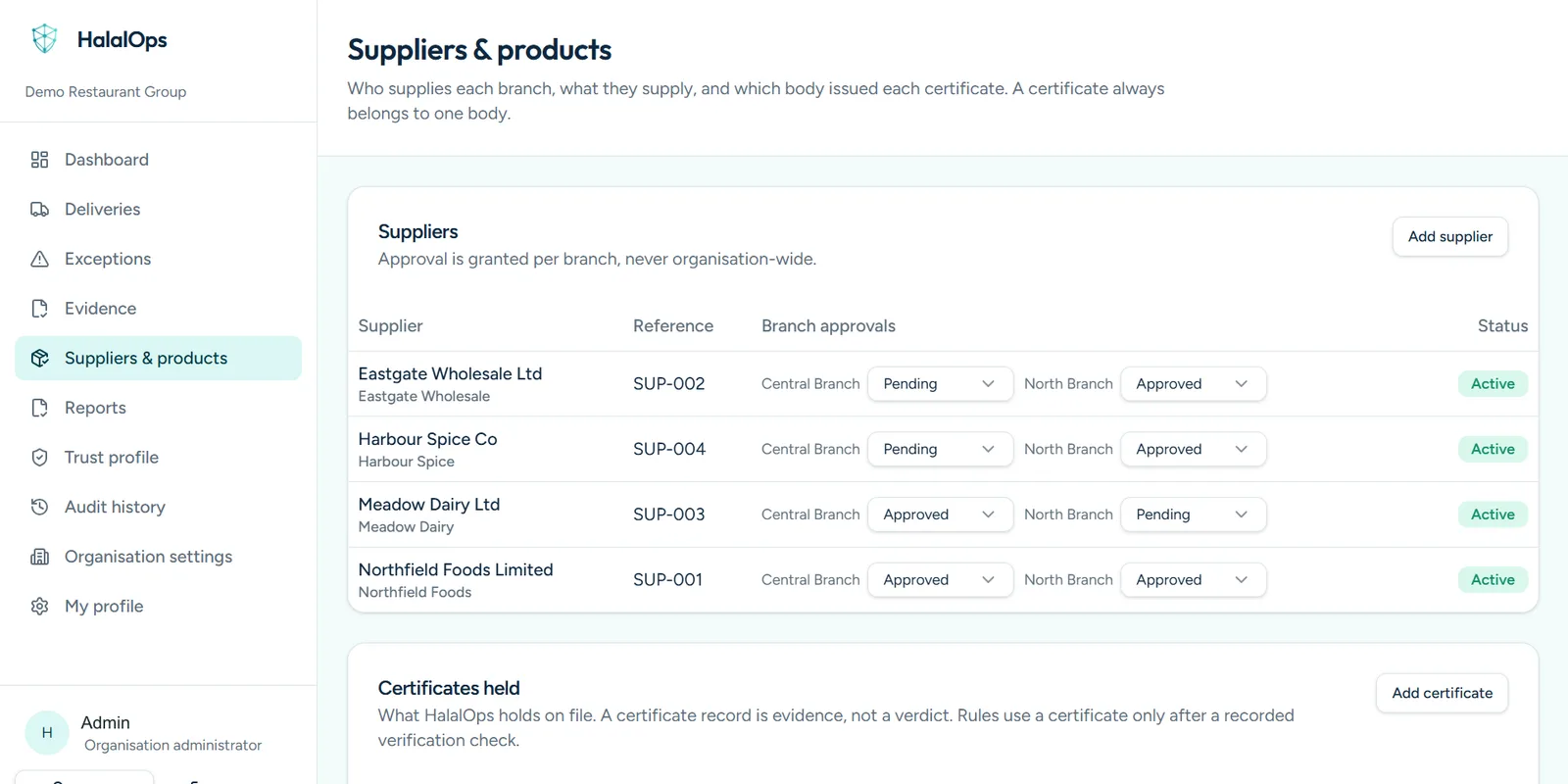
Task: Click the Admin avatar circle with H
Action: point(47,733)
